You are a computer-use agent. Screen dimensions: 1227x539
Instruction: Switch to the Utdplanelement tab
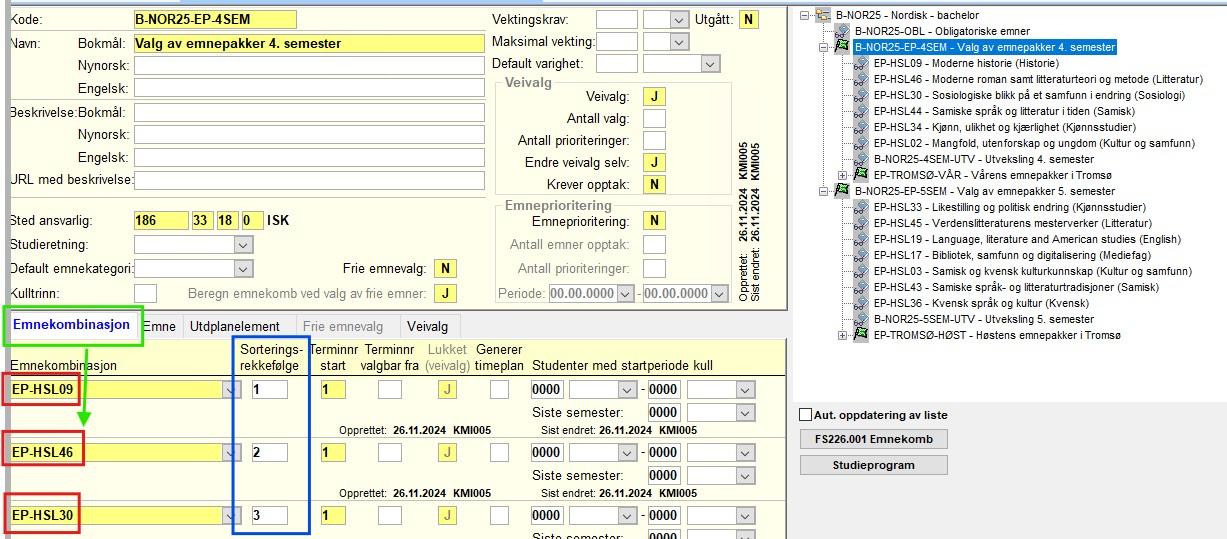pyautogui.click(x=235, y=326)
